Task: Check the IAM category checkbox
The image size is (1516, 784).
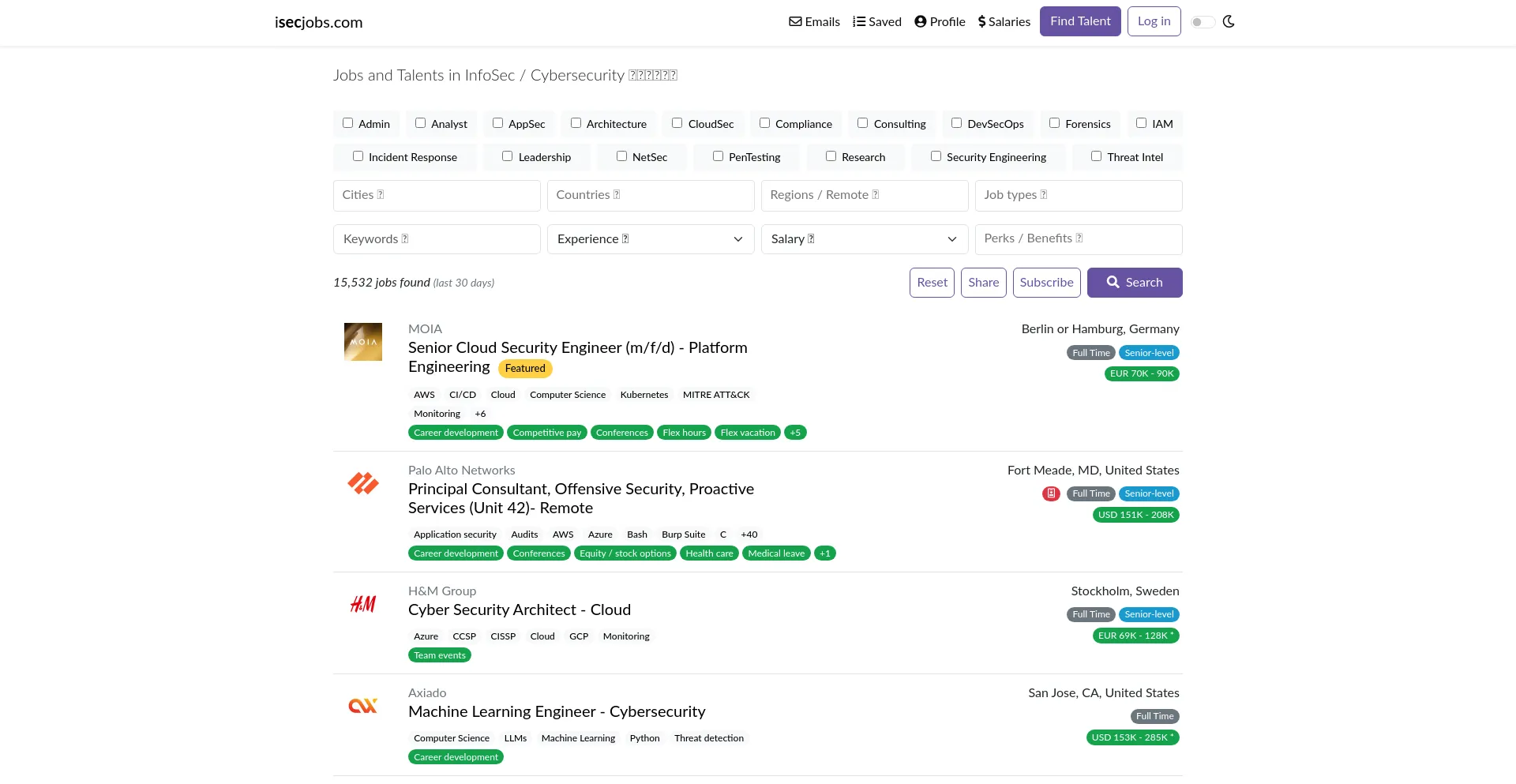Action: (x=1141, y=123)
